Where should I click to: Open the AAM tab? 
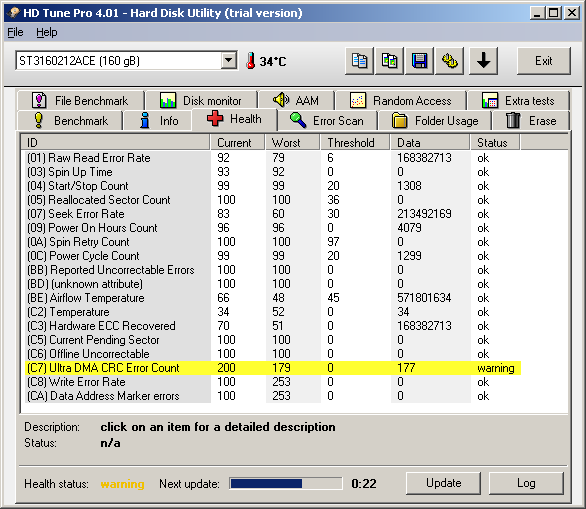pos(296,101)
